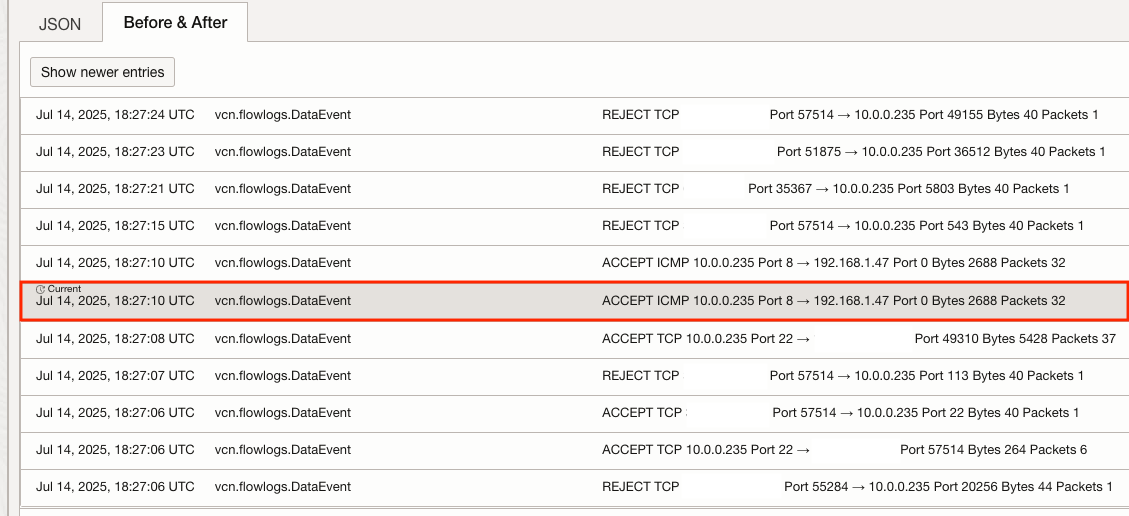Click vcn.flowlogs.DataEvent type in the 18:27:21 row

282,189
